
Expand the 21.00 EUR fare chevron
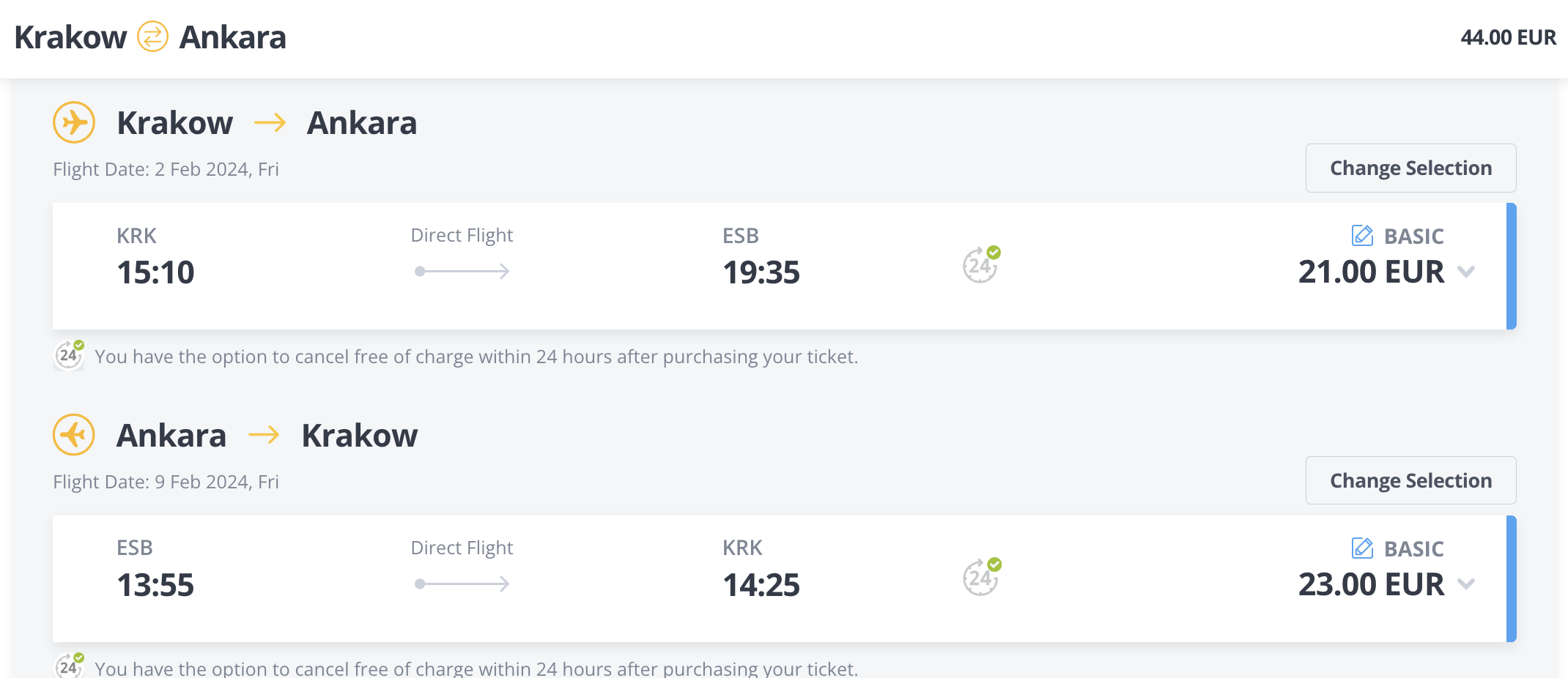(1466, 272)
